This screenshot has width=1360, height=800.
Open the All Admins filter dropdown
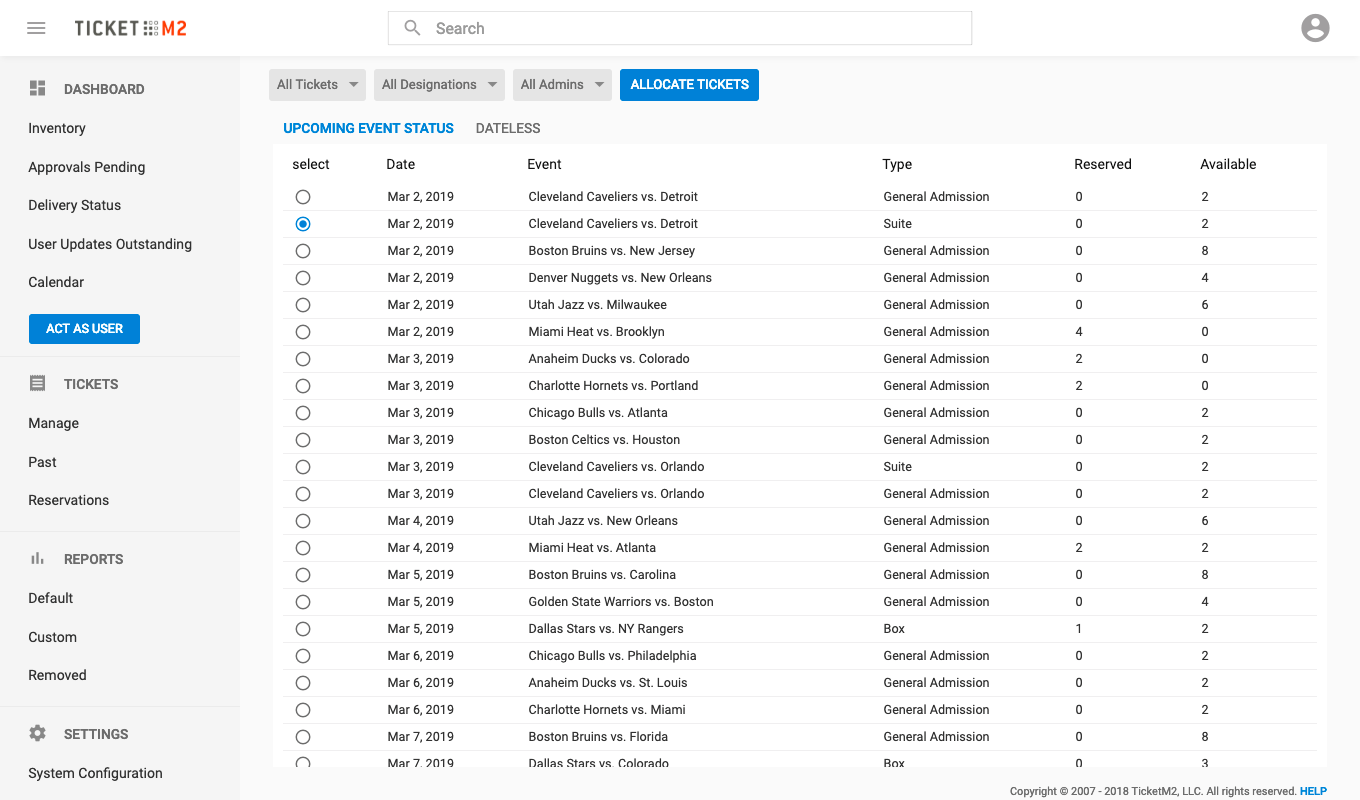click(x=562, y=85)
